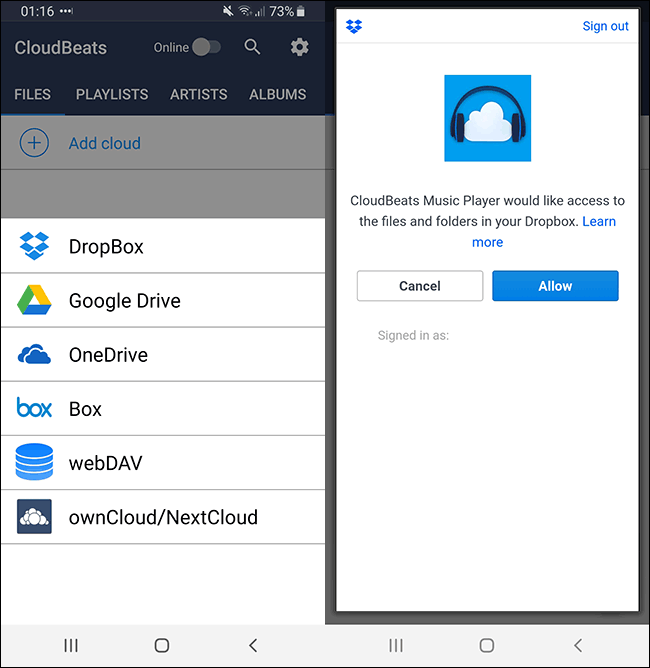650x668 pixels.
Task: Tap the battery indicator in status bar
Action: [301, 11]
